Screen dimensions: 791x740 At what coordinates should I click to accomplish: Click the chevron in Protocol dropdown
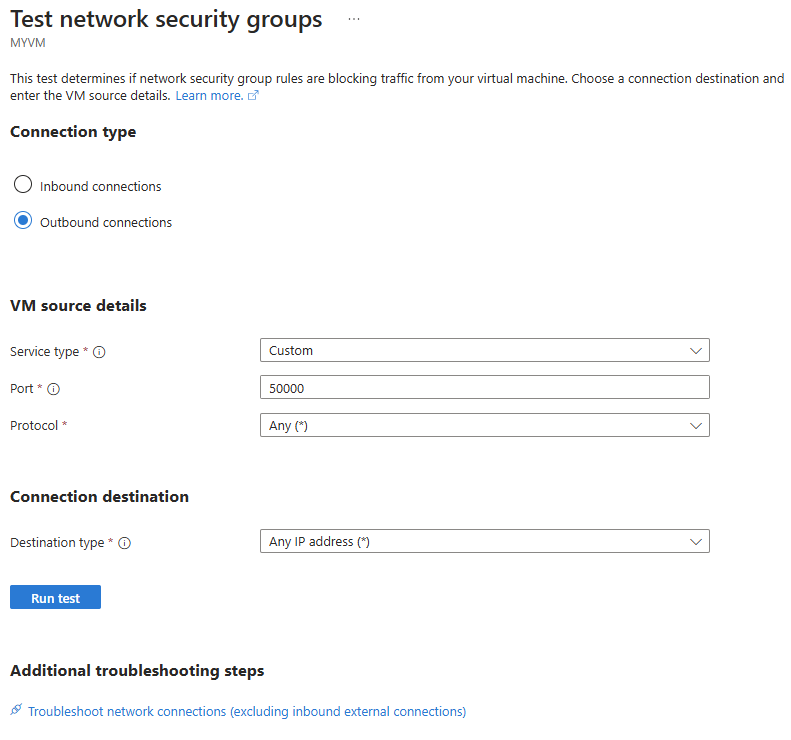[x=696, y=425]
